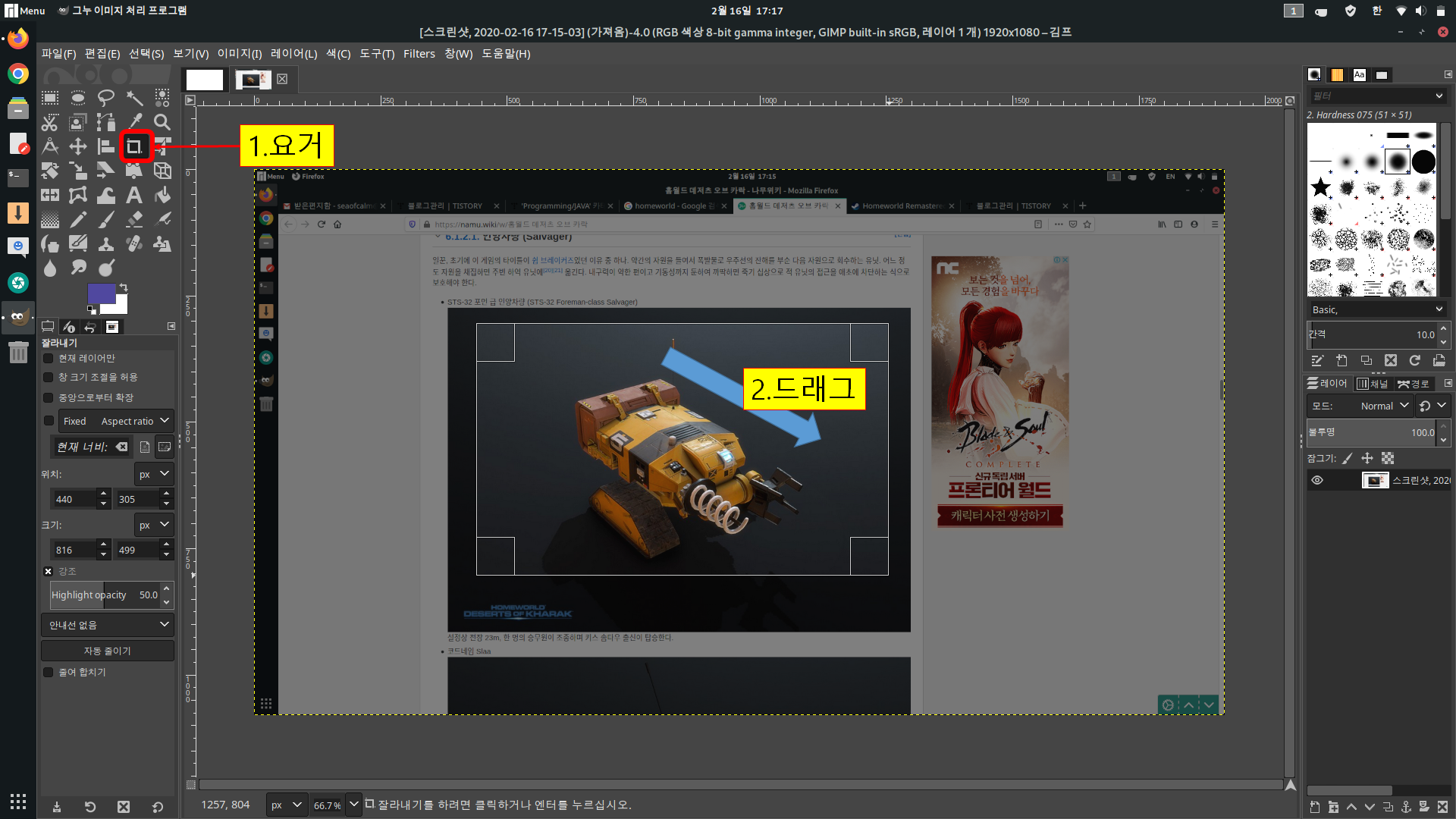Select the Alignment tool
This screenshot has height=819, width=1456.
[106, 146]
